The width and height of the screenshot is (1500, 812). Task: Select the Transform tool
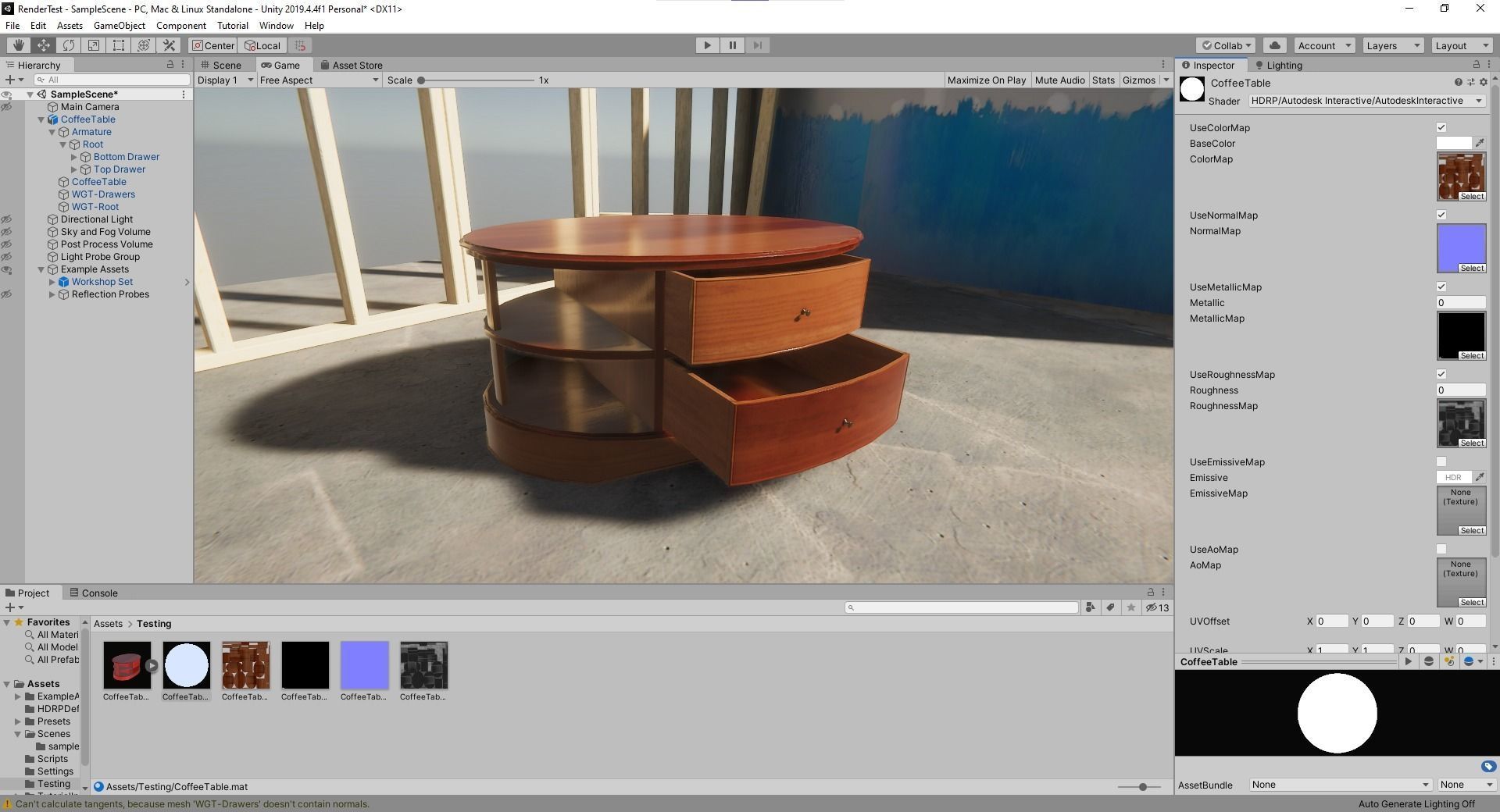143,45
